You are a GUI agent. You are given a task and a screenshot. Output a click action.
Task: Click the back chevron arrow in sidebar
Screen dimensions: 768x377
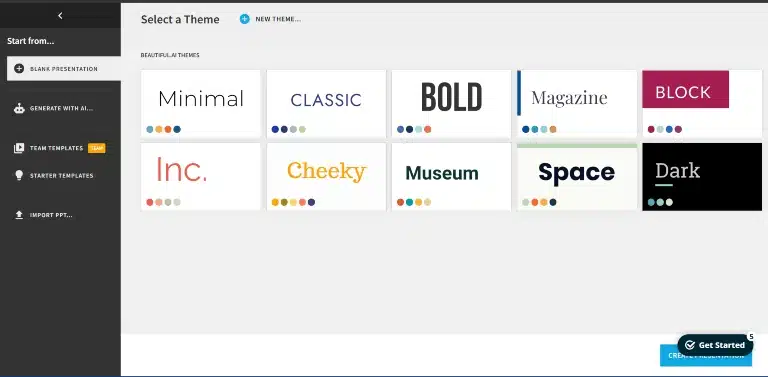(x=60, y=16)
